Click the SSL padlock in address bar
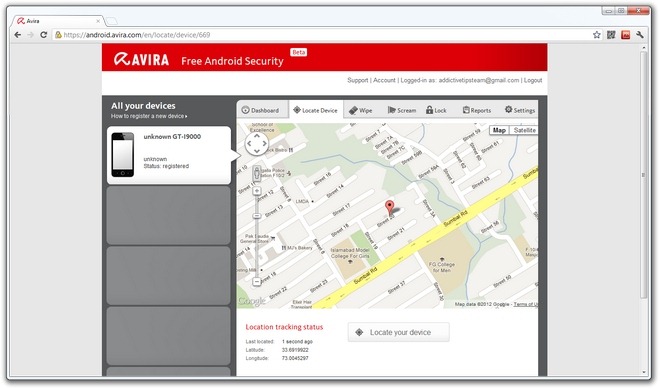660x389 pixels. [x=59, y=35]
